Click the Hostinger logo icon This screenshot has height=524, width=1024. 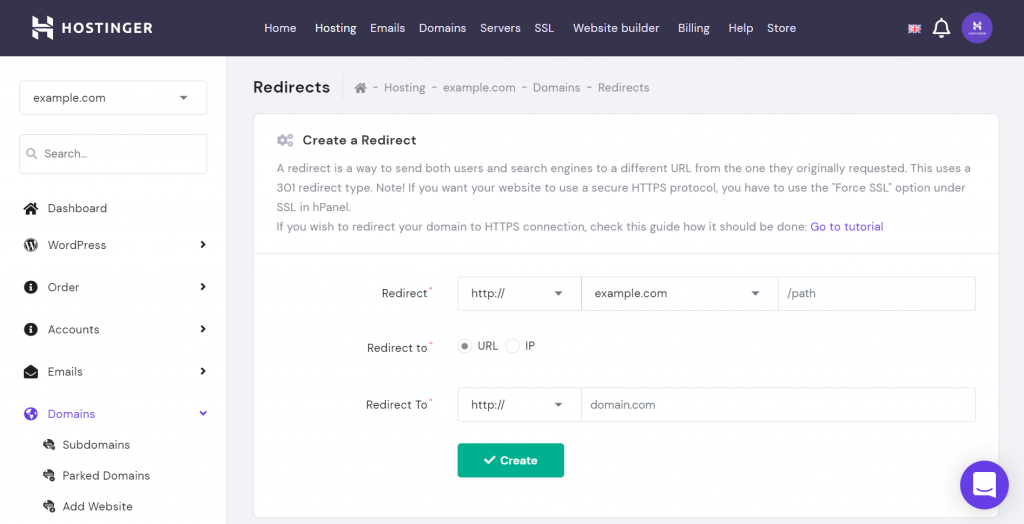[42, 28]
